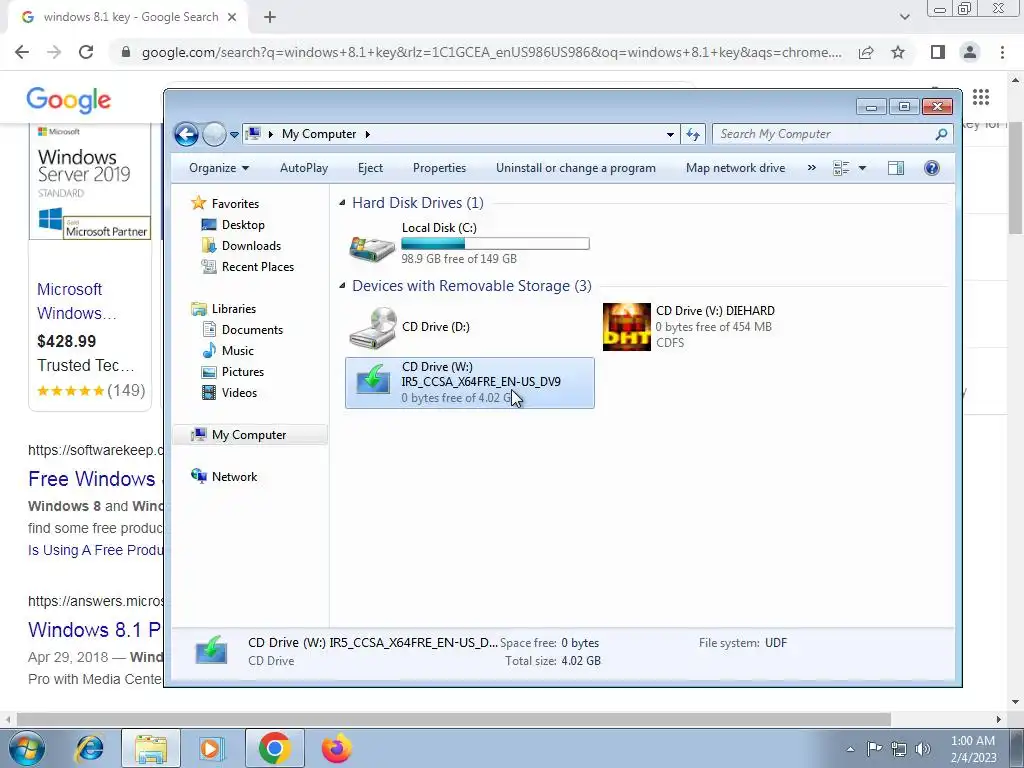Select Network in navigation pane
1024x768 pixels.
234,477
